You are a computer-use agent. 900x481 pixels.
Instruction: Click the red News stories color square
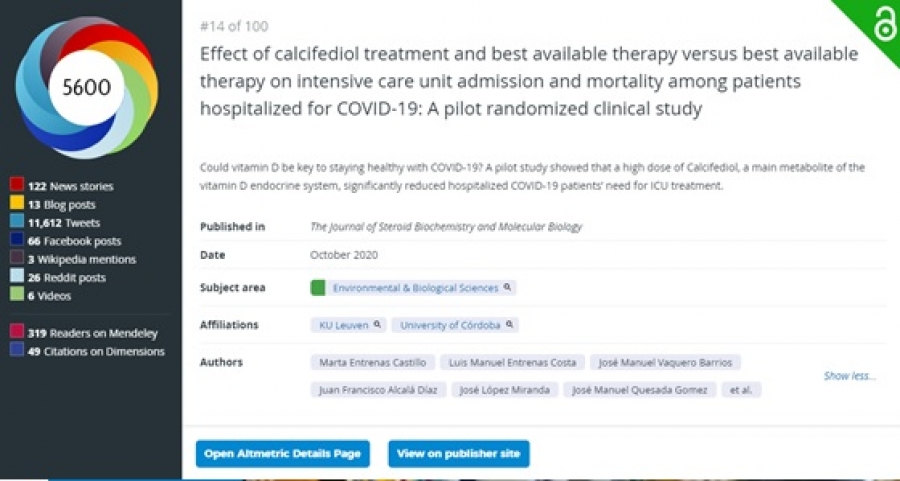pos(17,185)
